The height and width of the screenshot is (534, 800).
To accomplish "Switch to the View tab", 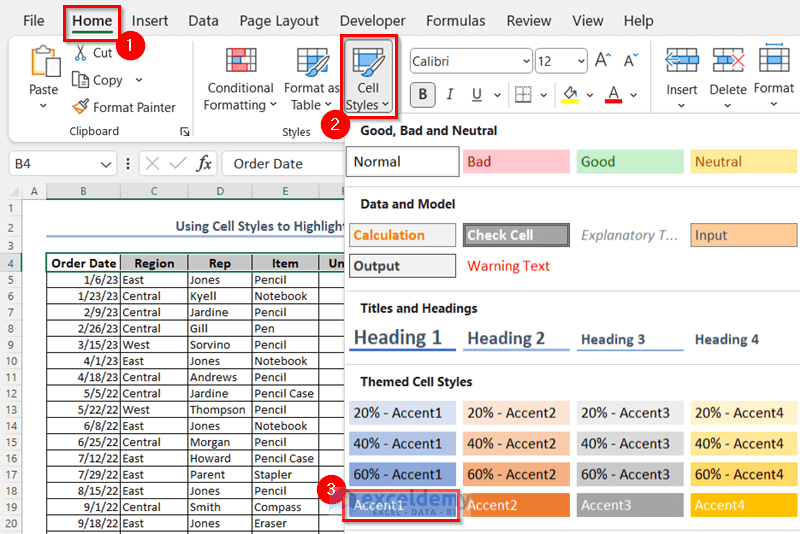I will click(587, 21).
